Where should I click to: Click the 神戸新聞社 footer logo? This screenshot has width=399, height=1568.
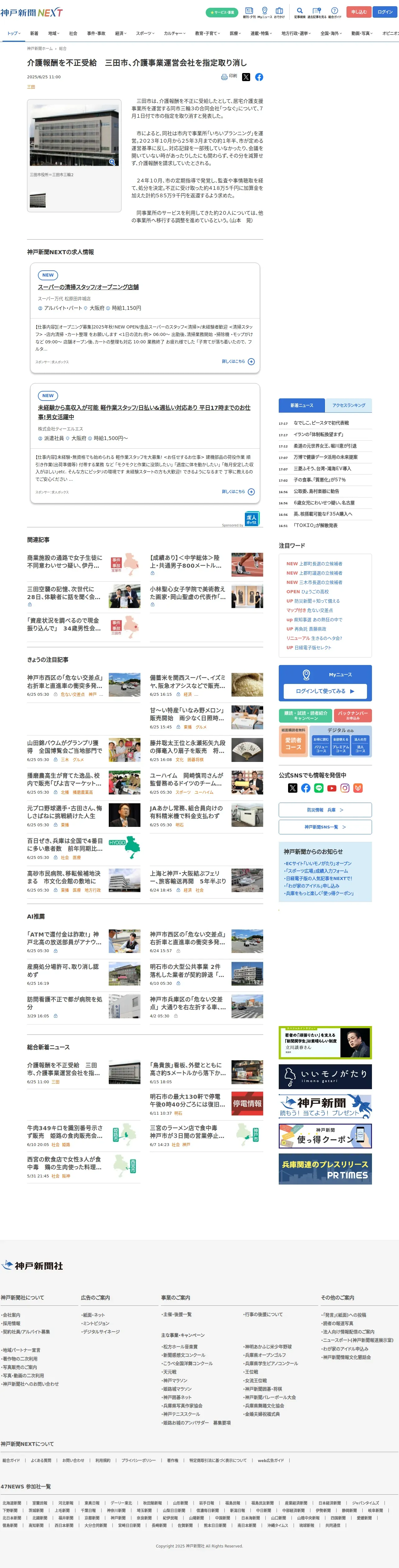pos(32,1265)
